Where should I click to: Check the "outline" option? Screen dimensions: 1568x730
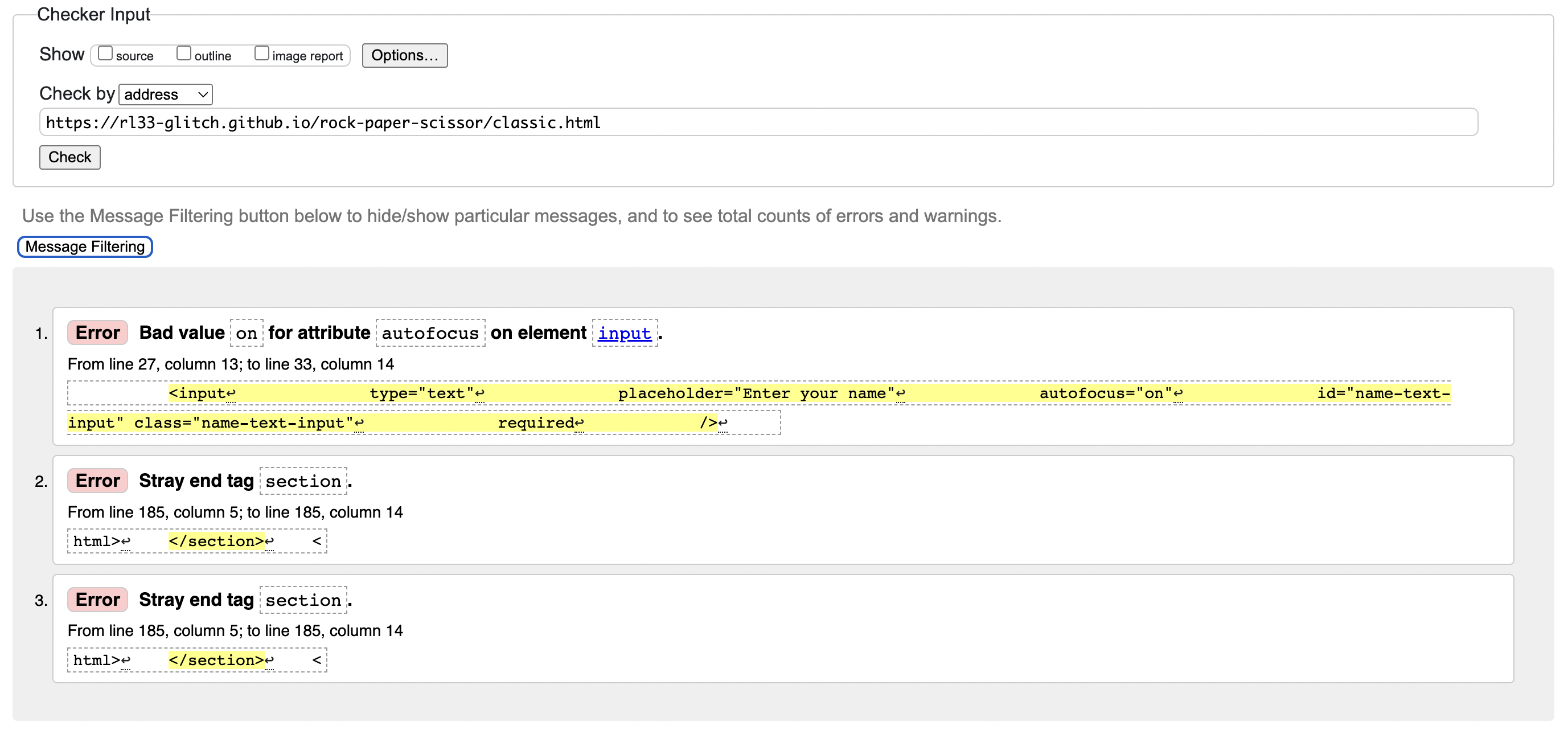pyautogui.click(x=184, y=54)
